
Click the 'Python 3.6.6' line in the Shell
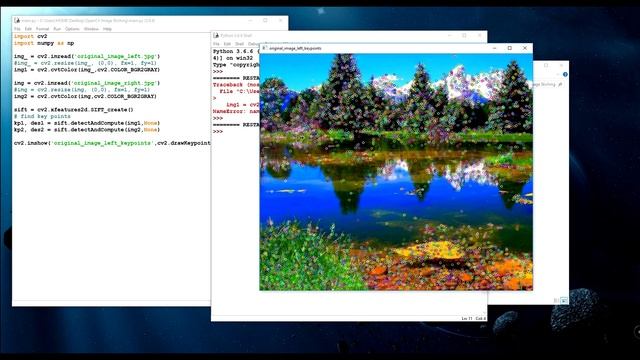[236, 51]
